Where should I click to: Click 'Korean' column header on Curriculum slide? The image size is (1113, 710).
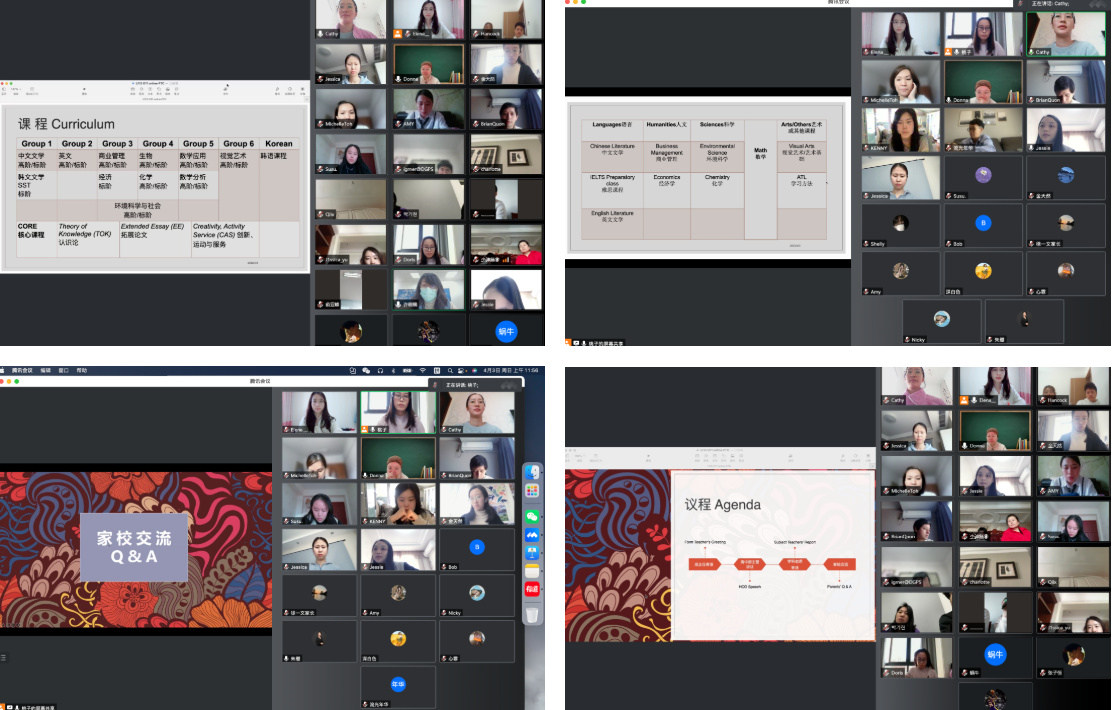click(x=279, y=143)
